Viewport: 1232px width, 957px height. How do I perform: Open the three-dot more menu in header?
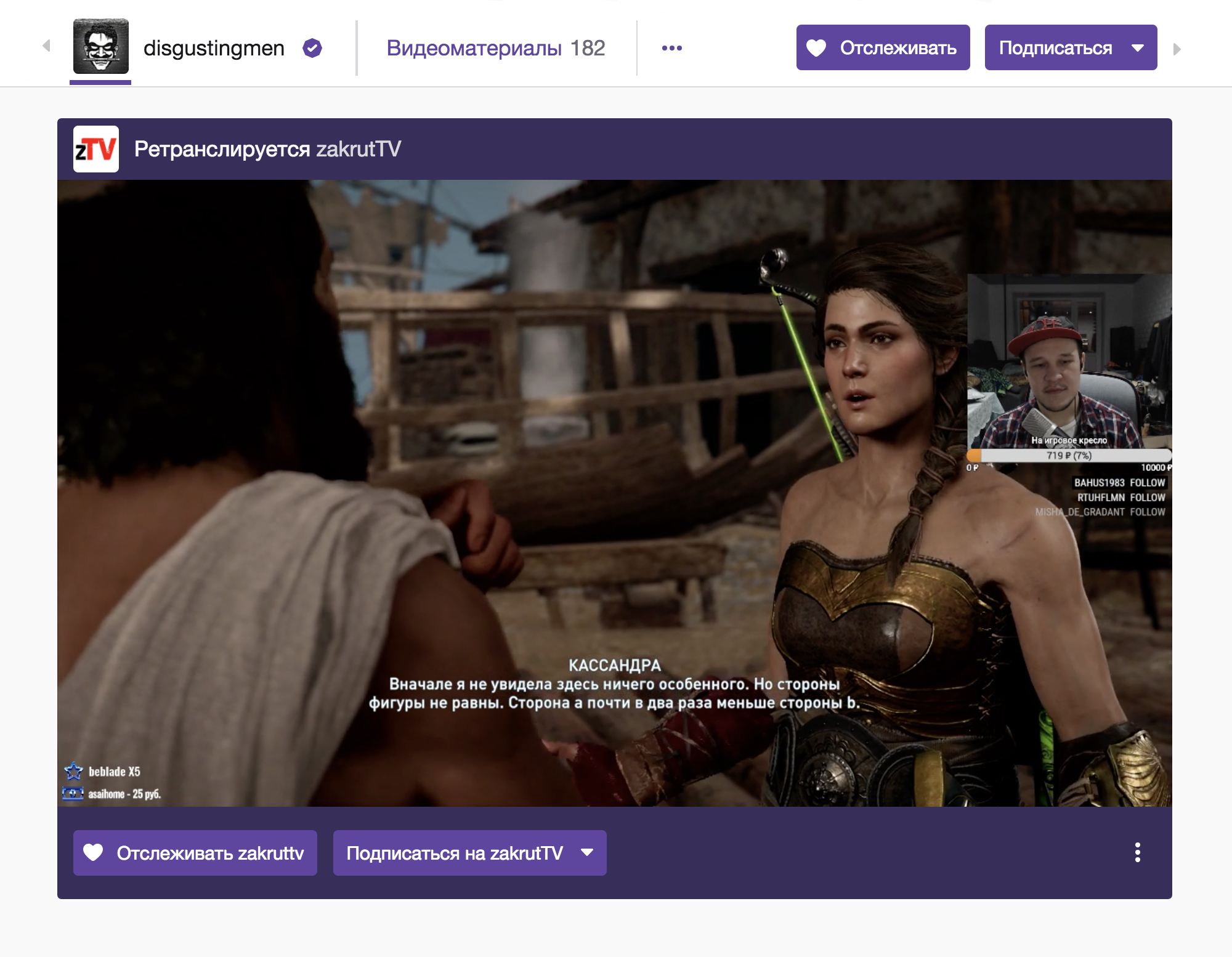[x=671, y=48]
